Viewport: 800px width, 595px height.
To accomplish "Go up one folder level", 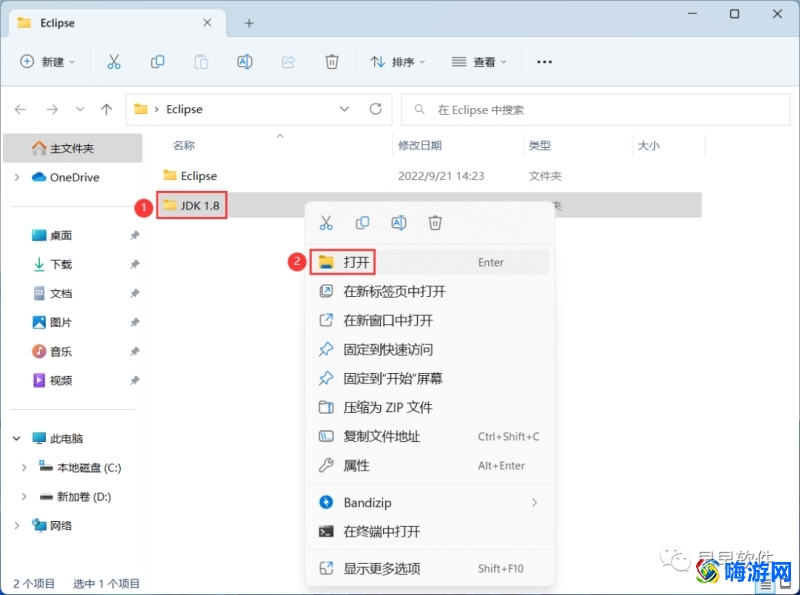I will 106,109.
